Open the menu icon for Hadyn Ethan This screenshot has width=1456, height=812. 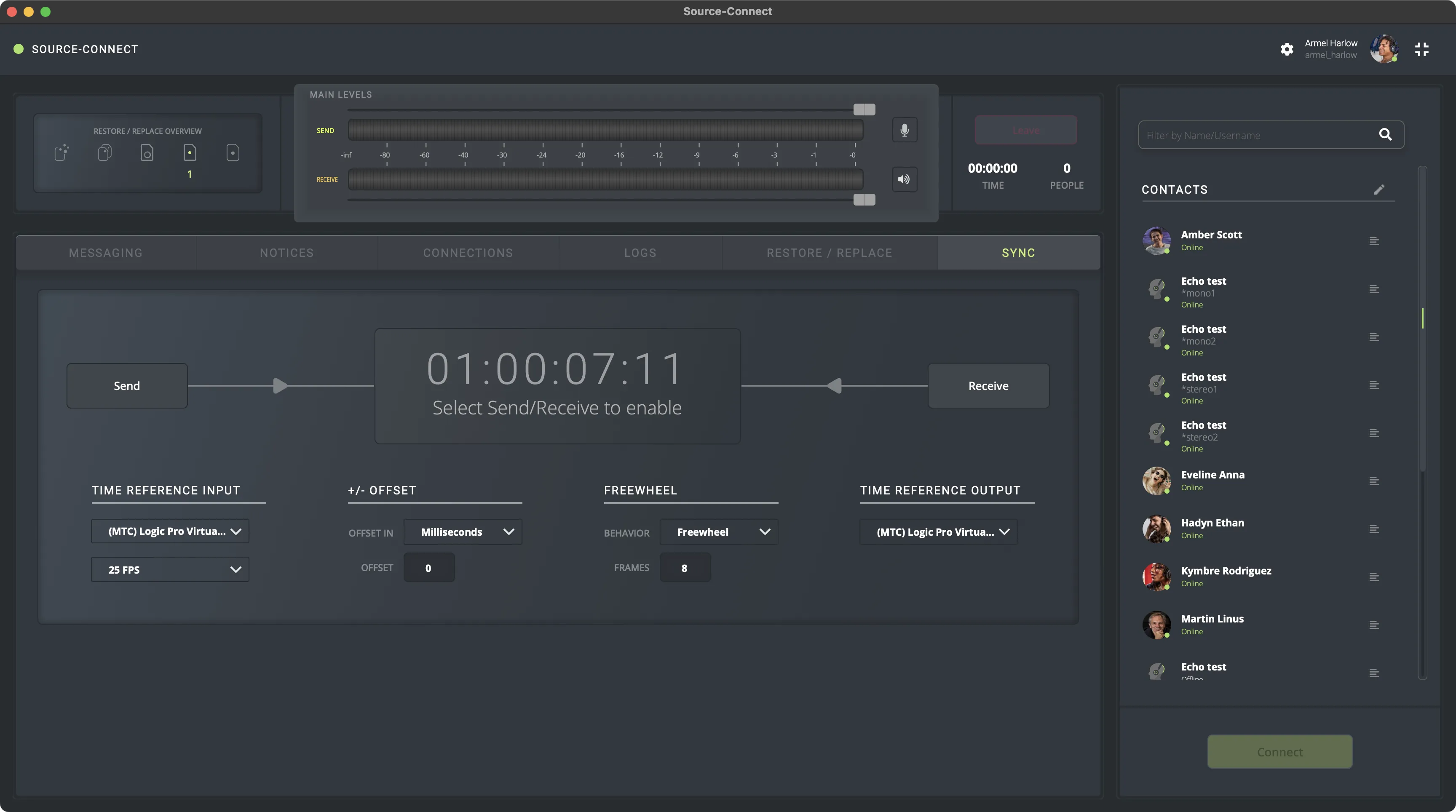click(1374, 529)
